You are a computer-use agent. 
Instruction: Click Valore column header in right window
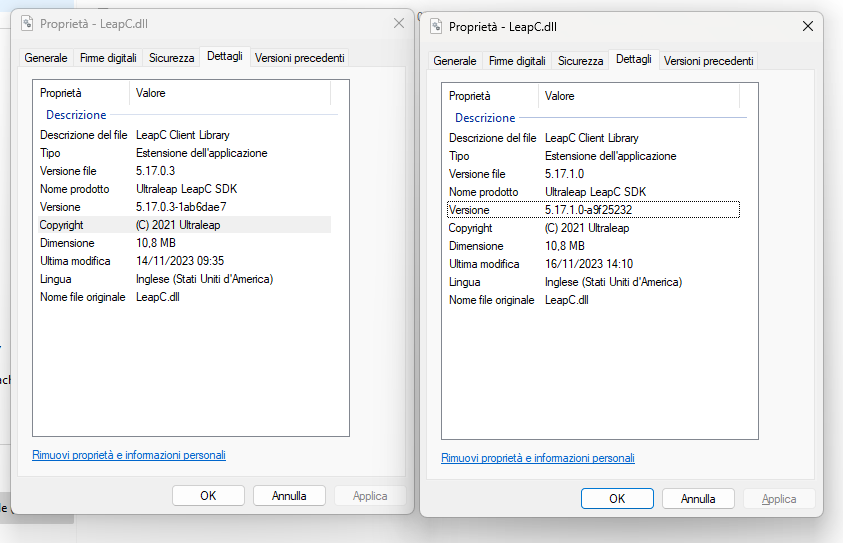pos(639,96)
